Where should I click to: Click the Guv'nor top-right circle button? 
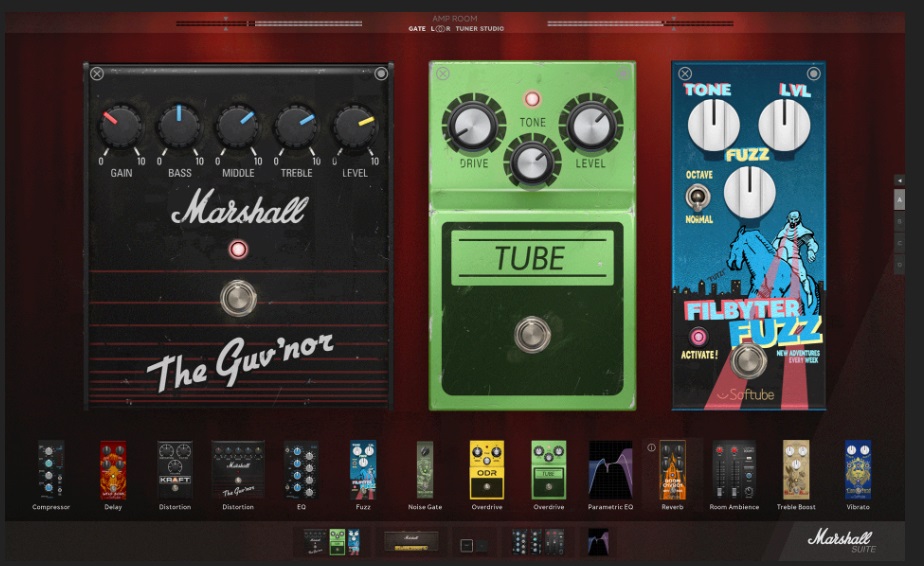(x=381, y=73)
